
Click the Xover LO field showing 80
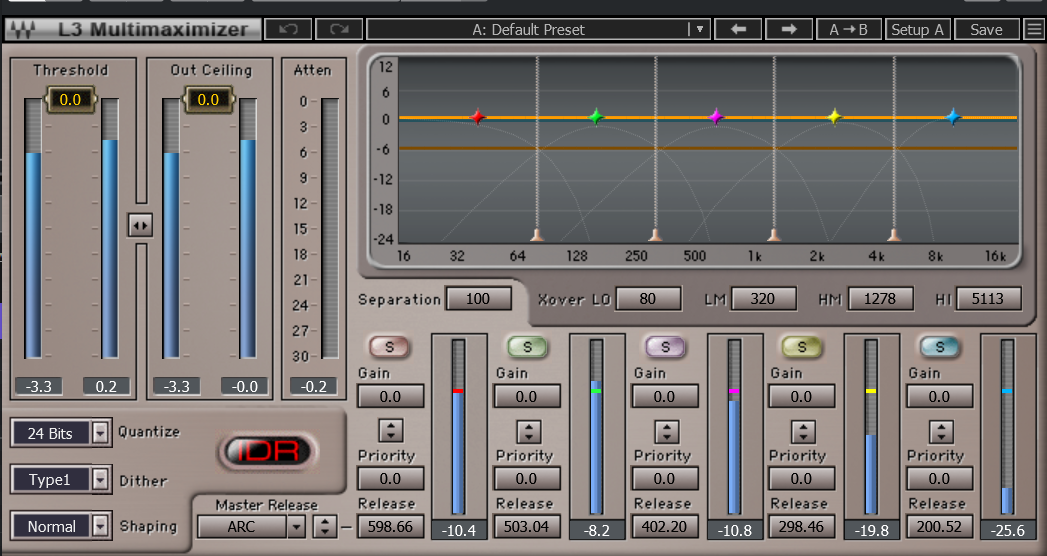648,298
